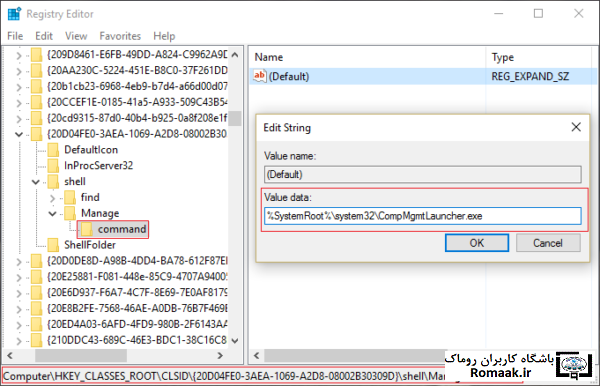Close the Edit String dialog

click(x=576, y=127)
